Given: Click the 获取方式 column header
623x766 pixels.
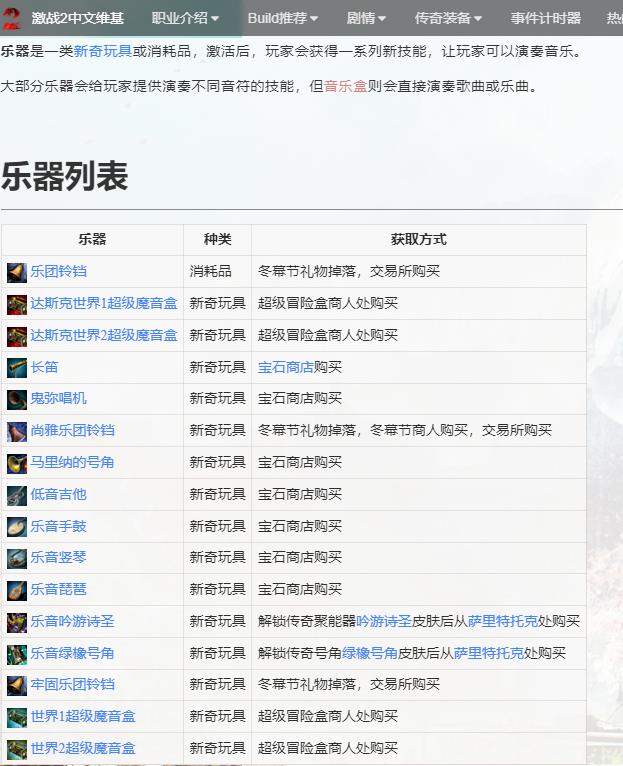Looking at the screenshot, I should (419, 239).
